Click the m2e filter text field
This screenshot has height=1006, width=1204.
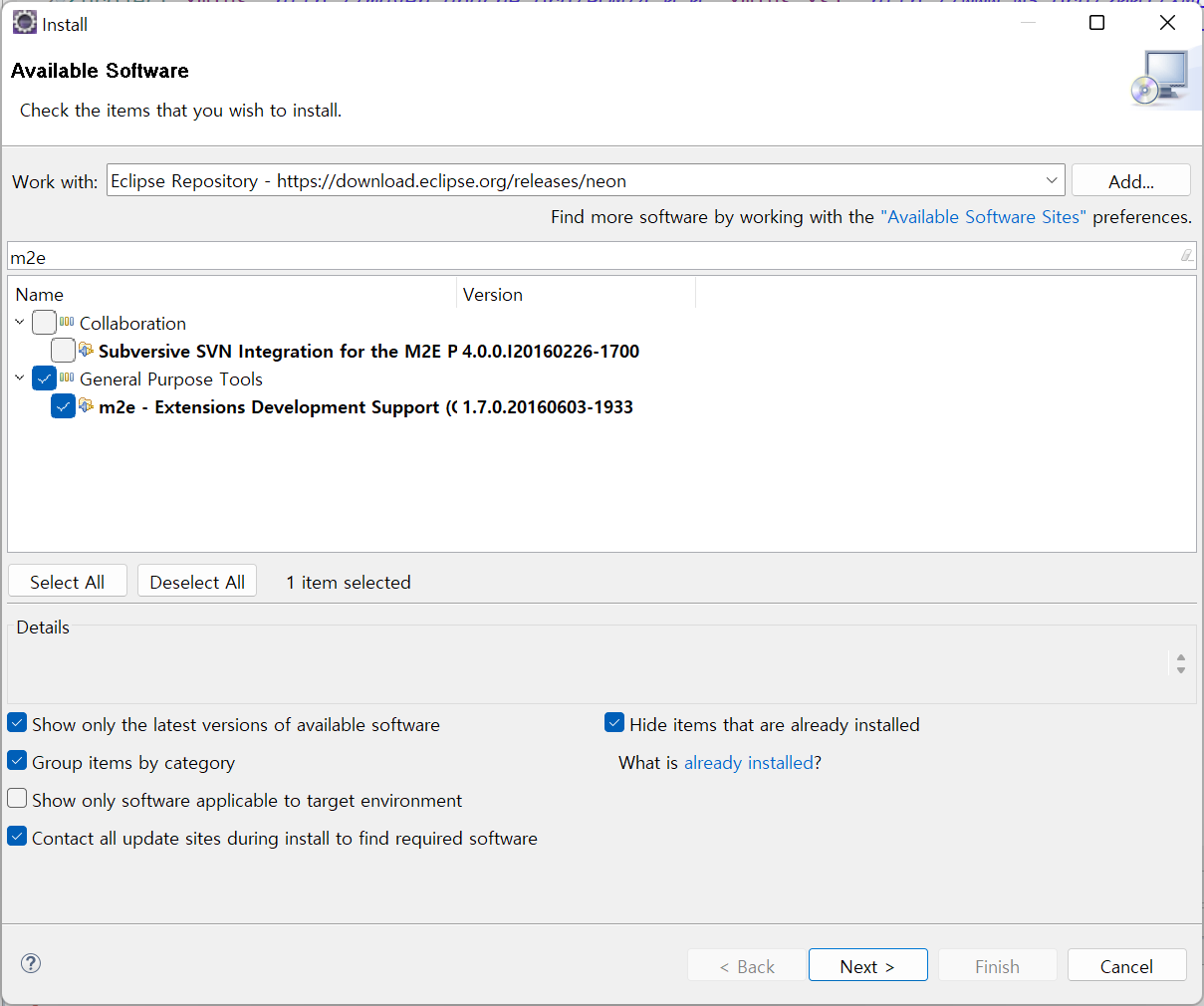602,256
